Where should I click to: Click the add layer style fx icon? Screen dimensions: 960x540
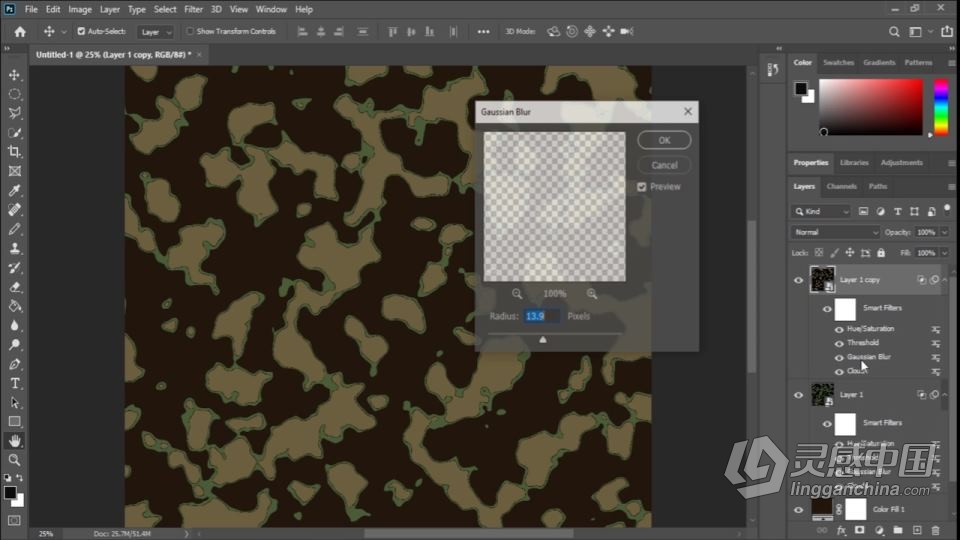(x=841, y=530)
